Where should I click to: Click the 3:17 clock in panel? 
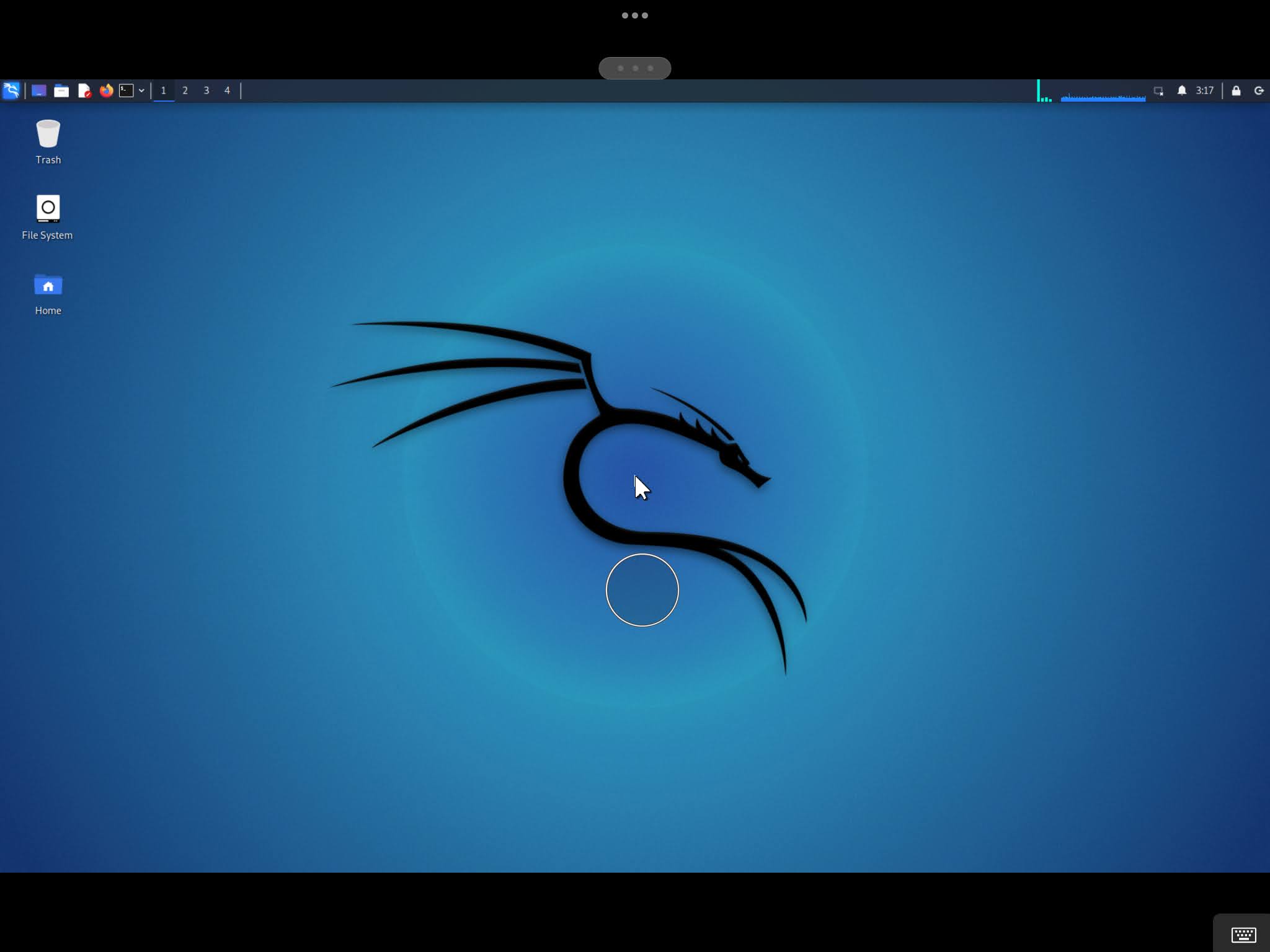point(1204,90)
